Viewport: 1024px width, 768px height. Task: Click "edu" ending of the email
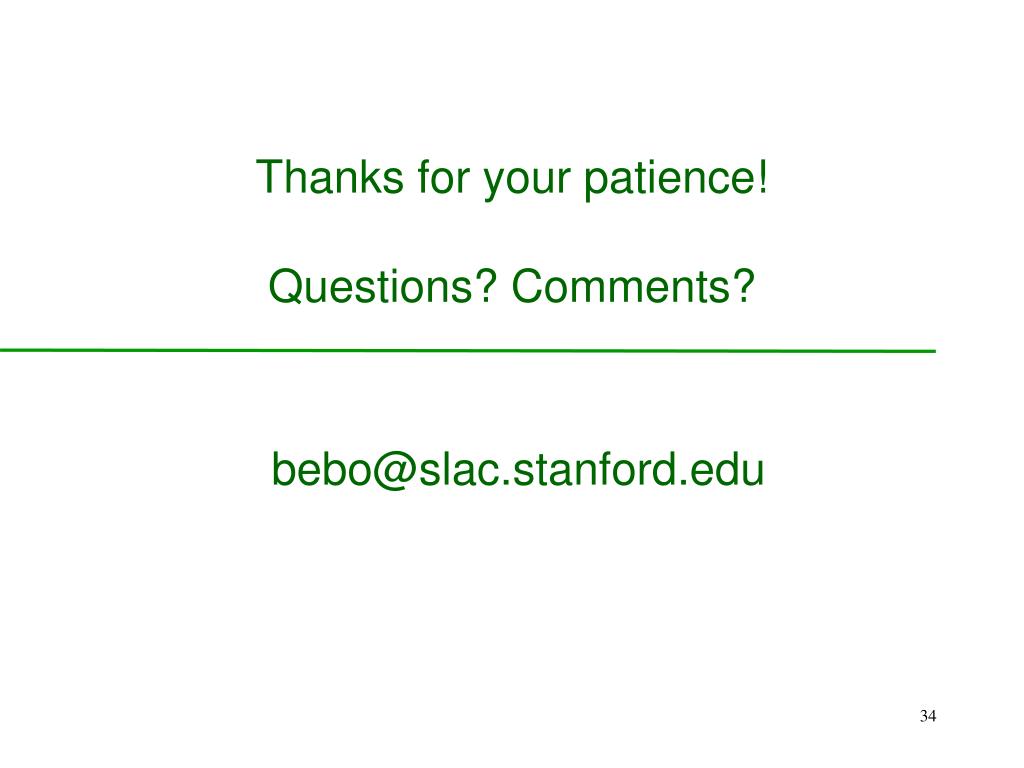pos(726,469)
